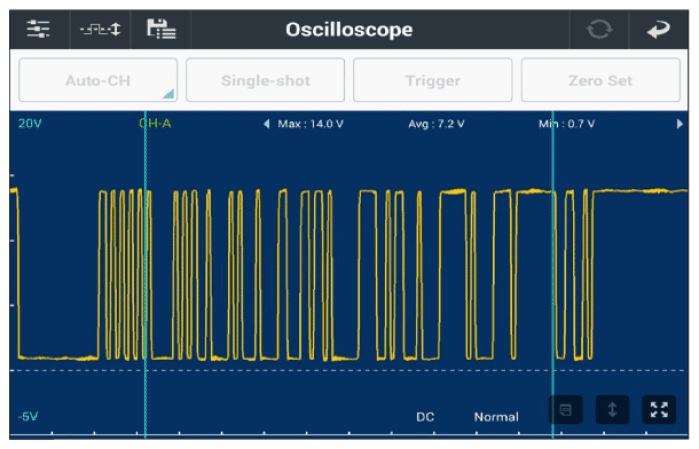The image size is (699, 449).
Task: Click the save waveform data icon
Action: [160, 30]
